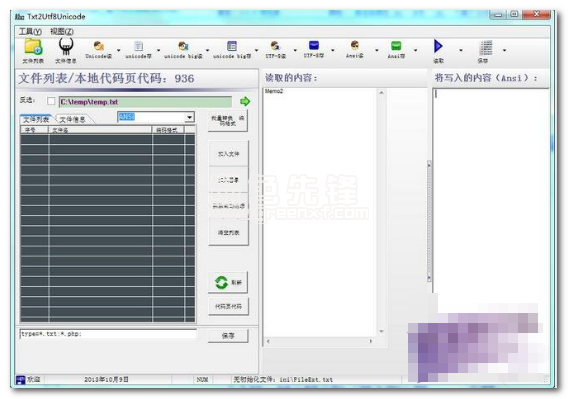
Task: Click the green Ansi save toolbar icon
Action: pos(396,46)
